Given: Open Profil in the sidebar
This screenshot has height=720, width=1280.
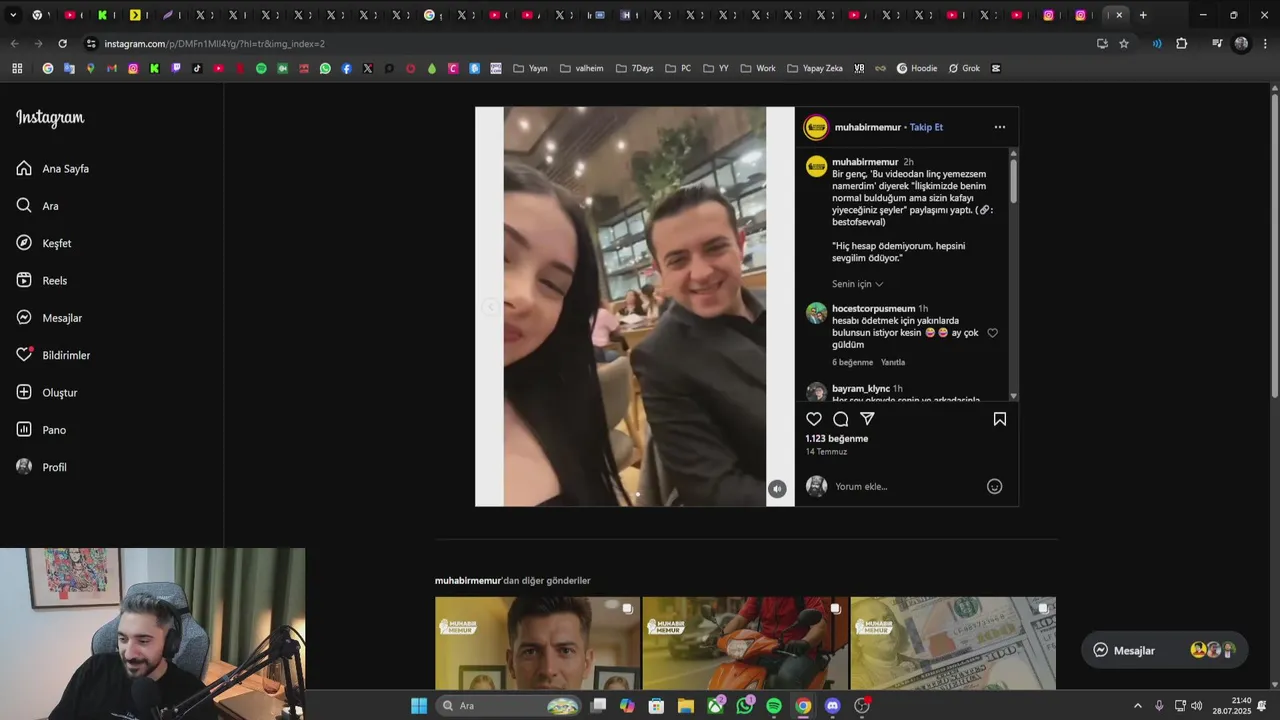Looking at the screenshot, I should click(42, 467).
